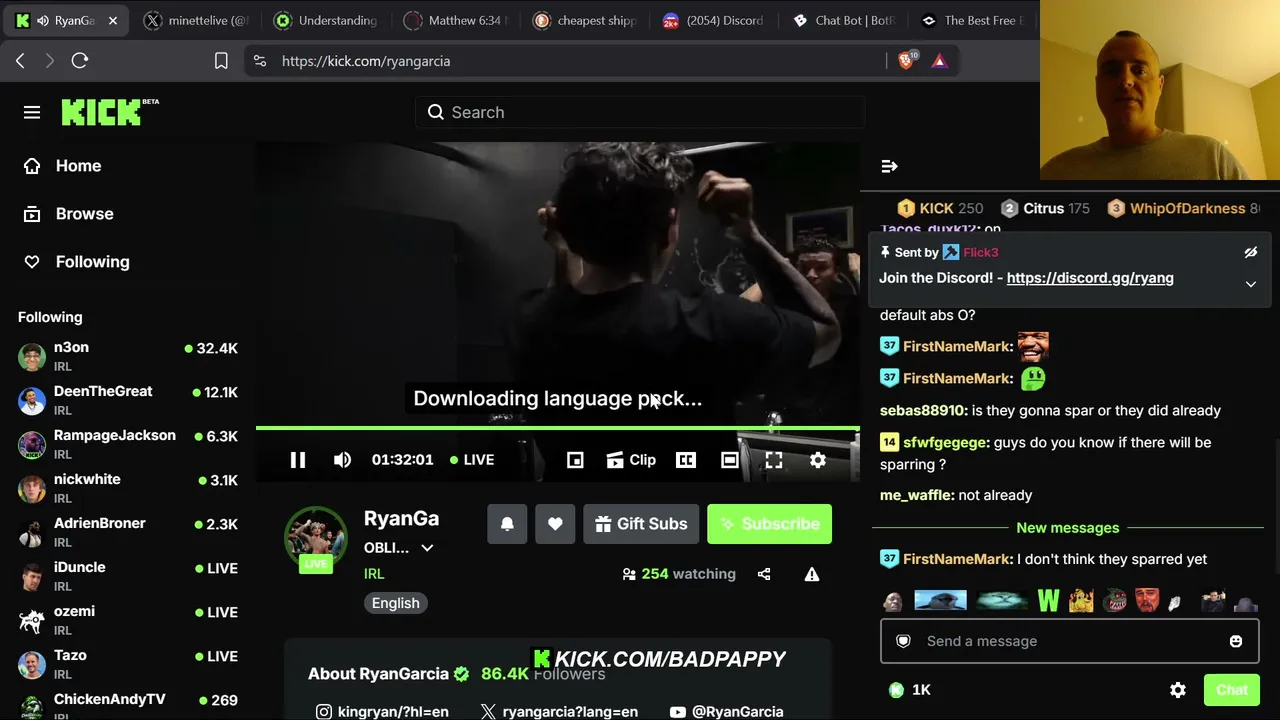
Task: Click the site settings icon in address bar
Action: tap(260, 61)
